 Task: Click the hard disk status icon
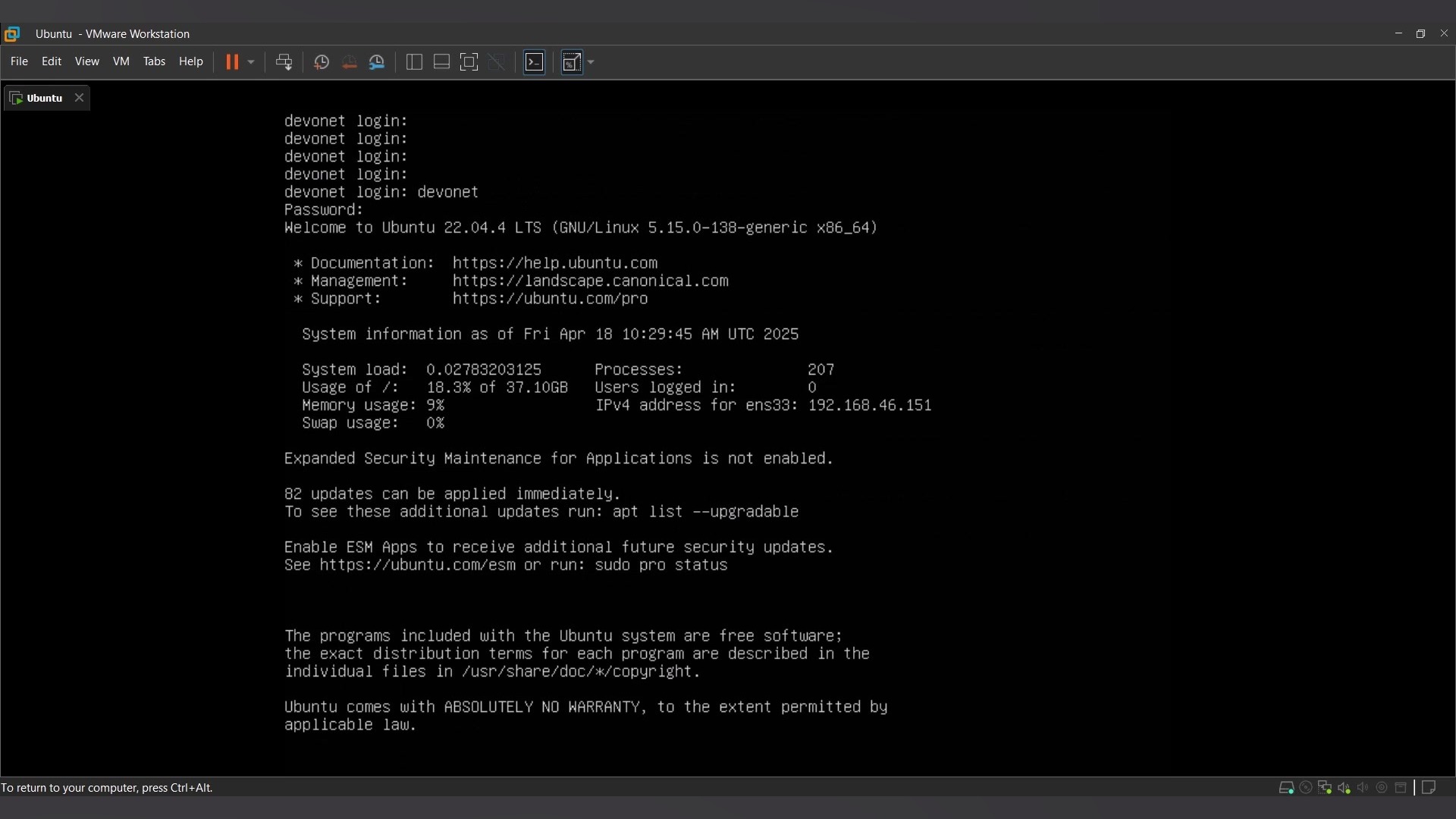pos(1285,788)
